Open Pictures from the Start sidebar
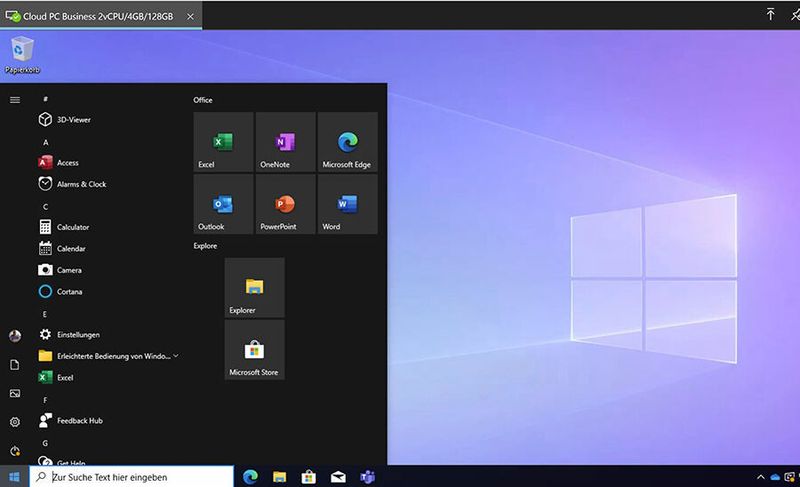The height and width of the screenshot is (487, 800). [x=15, y=393]
